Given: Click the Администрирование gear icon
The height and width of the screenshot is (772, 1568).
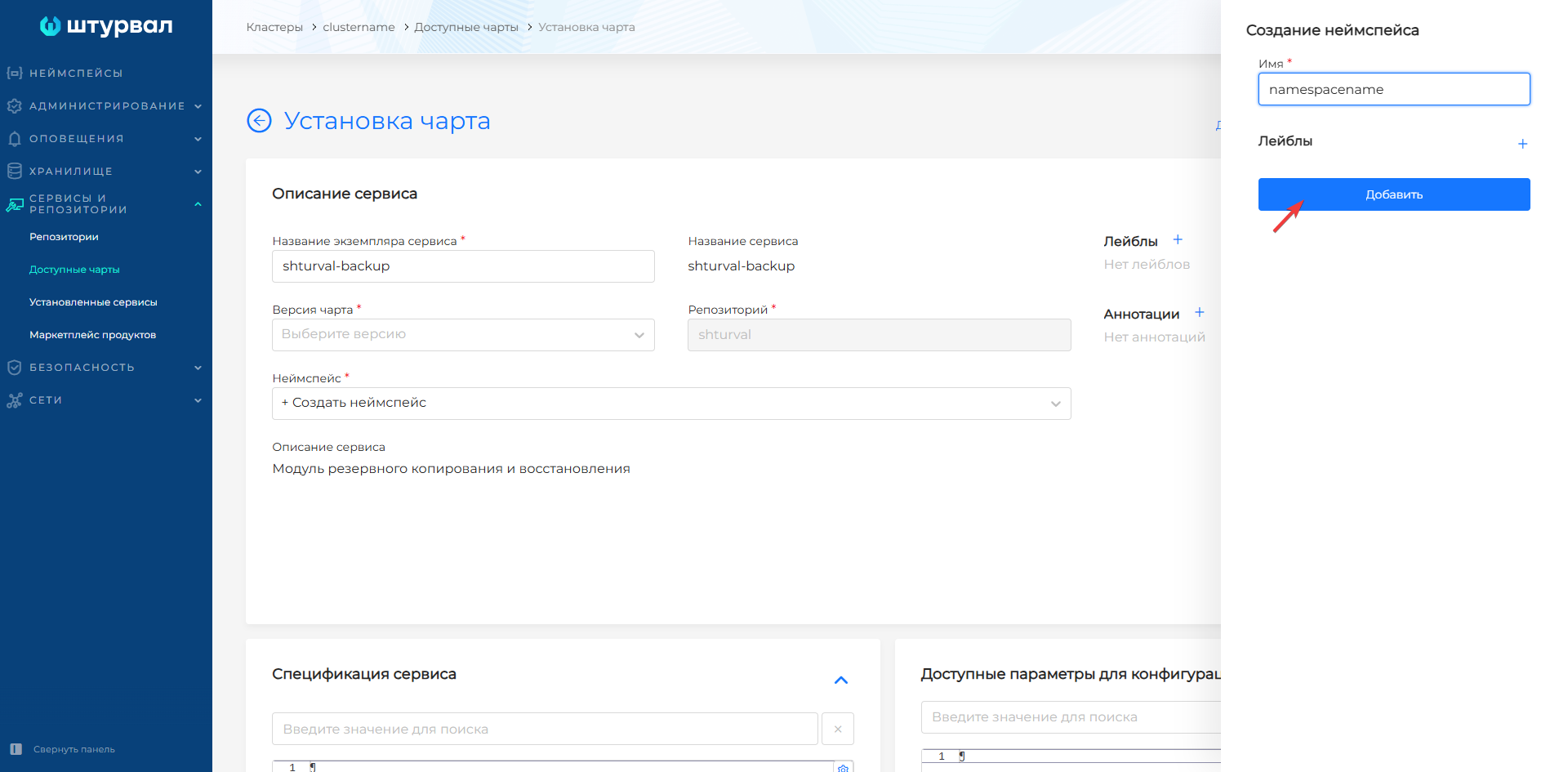Looking at the screenshot, I should point(14,105).
